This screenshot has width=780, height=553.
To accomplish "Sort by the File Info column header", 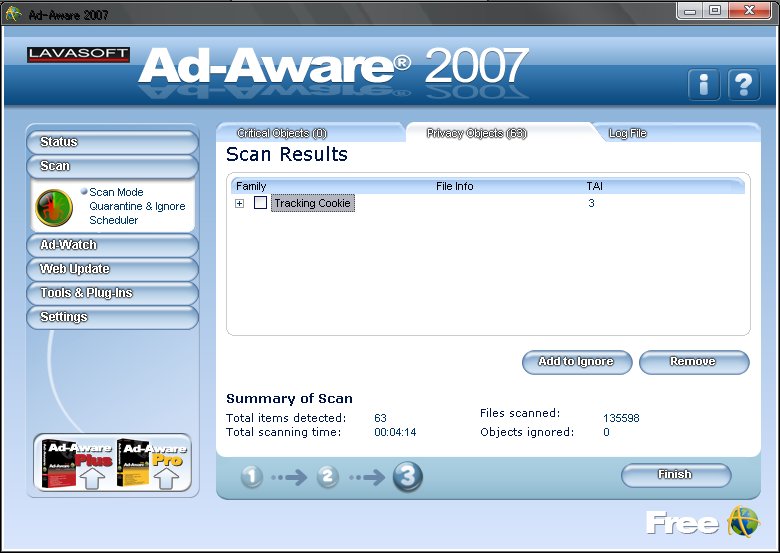I will tap(455, 186).
